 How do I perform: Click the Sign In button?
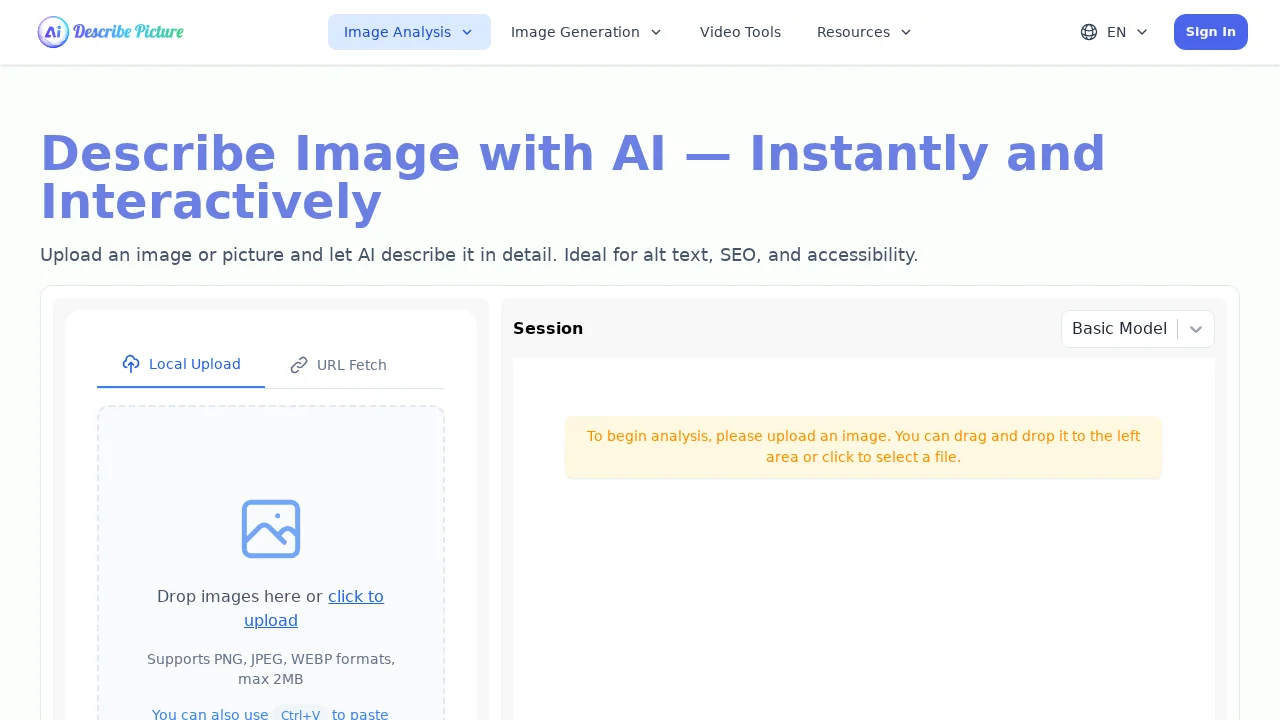(x=1210, y=31)
